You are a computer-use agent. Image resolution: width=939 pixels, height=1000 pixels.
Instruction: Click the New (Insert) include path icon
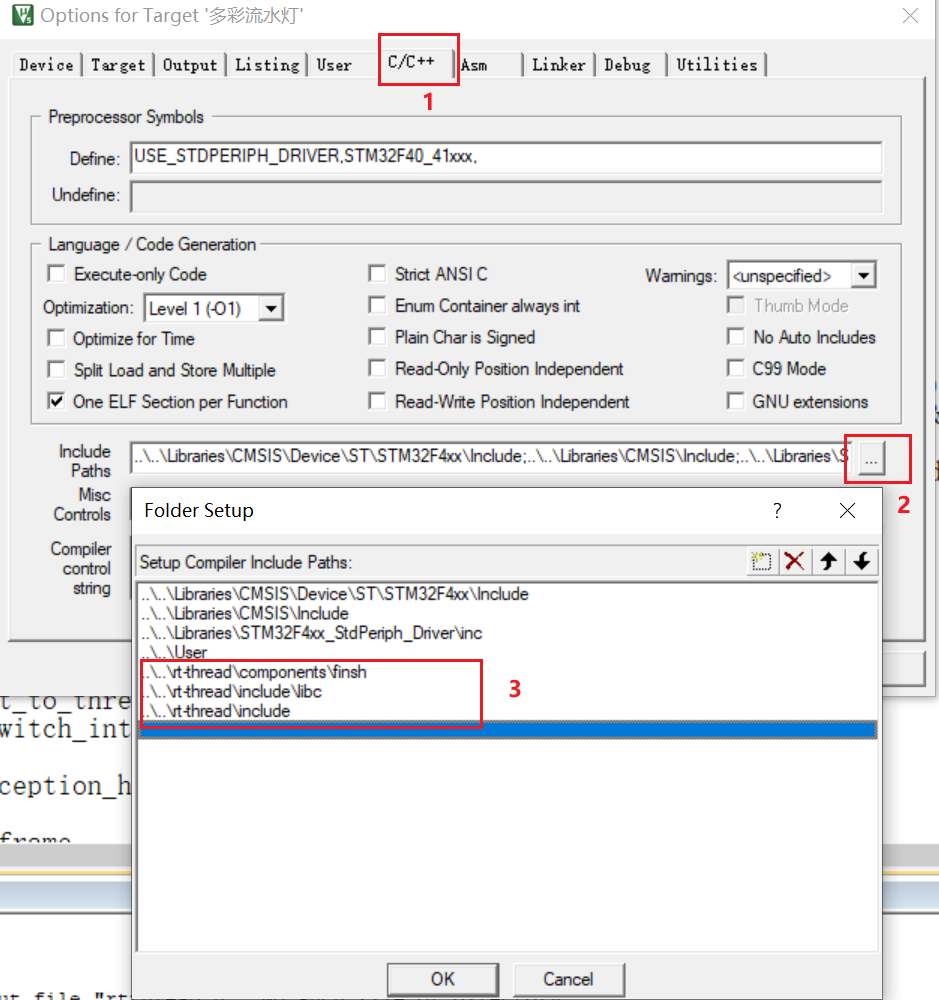(761, 561)
